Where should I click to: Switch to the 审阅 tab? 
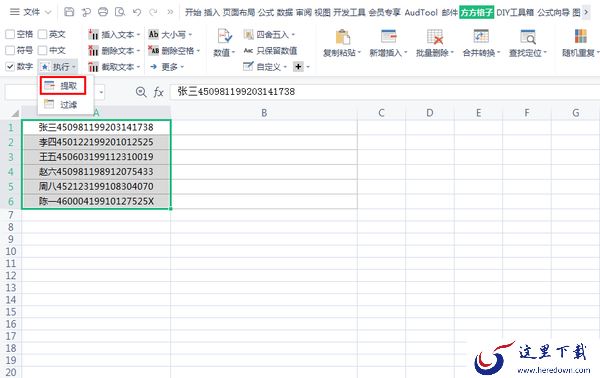[x=303, y=13]
